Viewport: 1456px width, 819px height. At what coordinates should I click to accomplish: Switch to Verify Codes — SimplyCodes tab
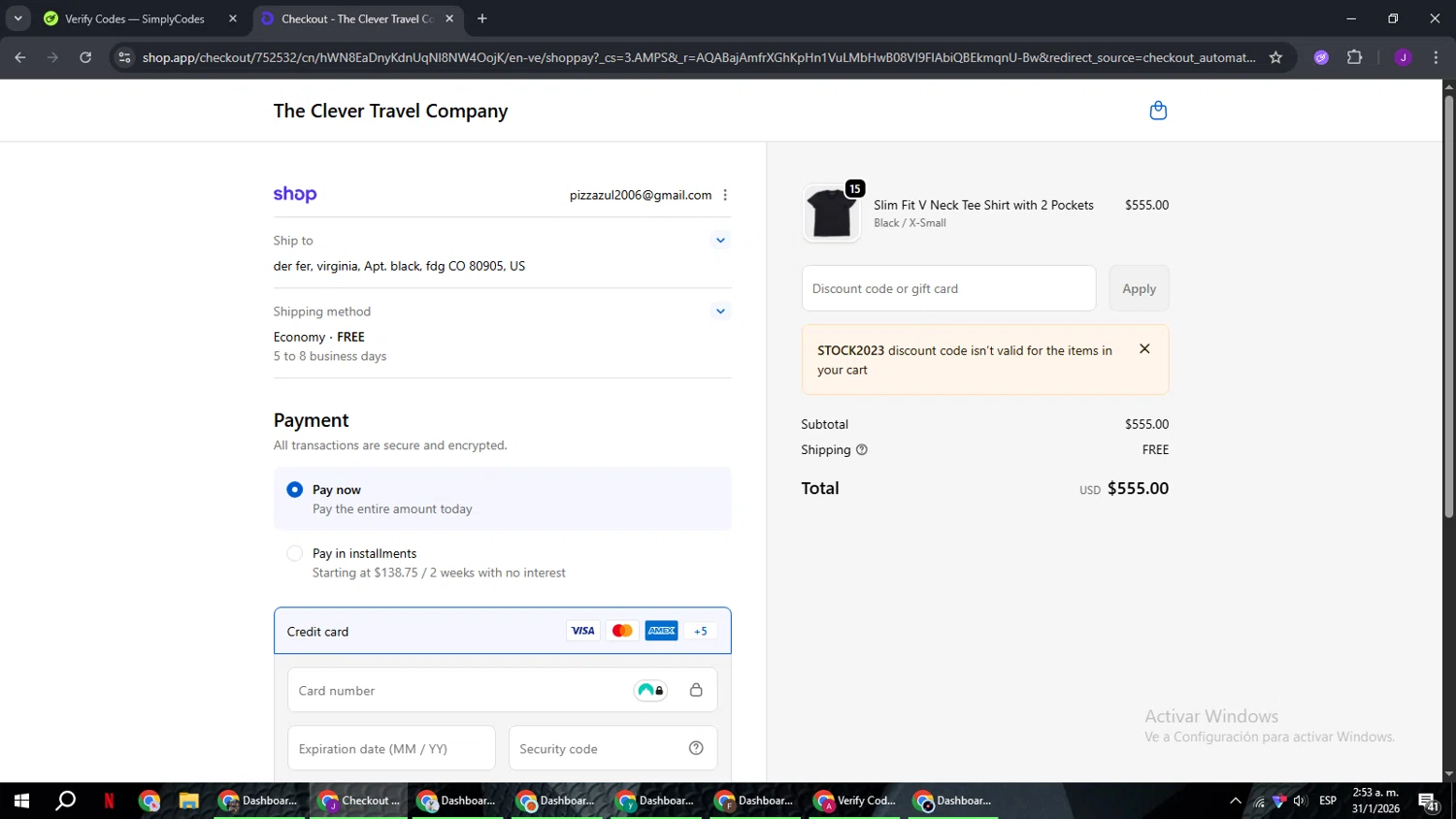[134, 18]
